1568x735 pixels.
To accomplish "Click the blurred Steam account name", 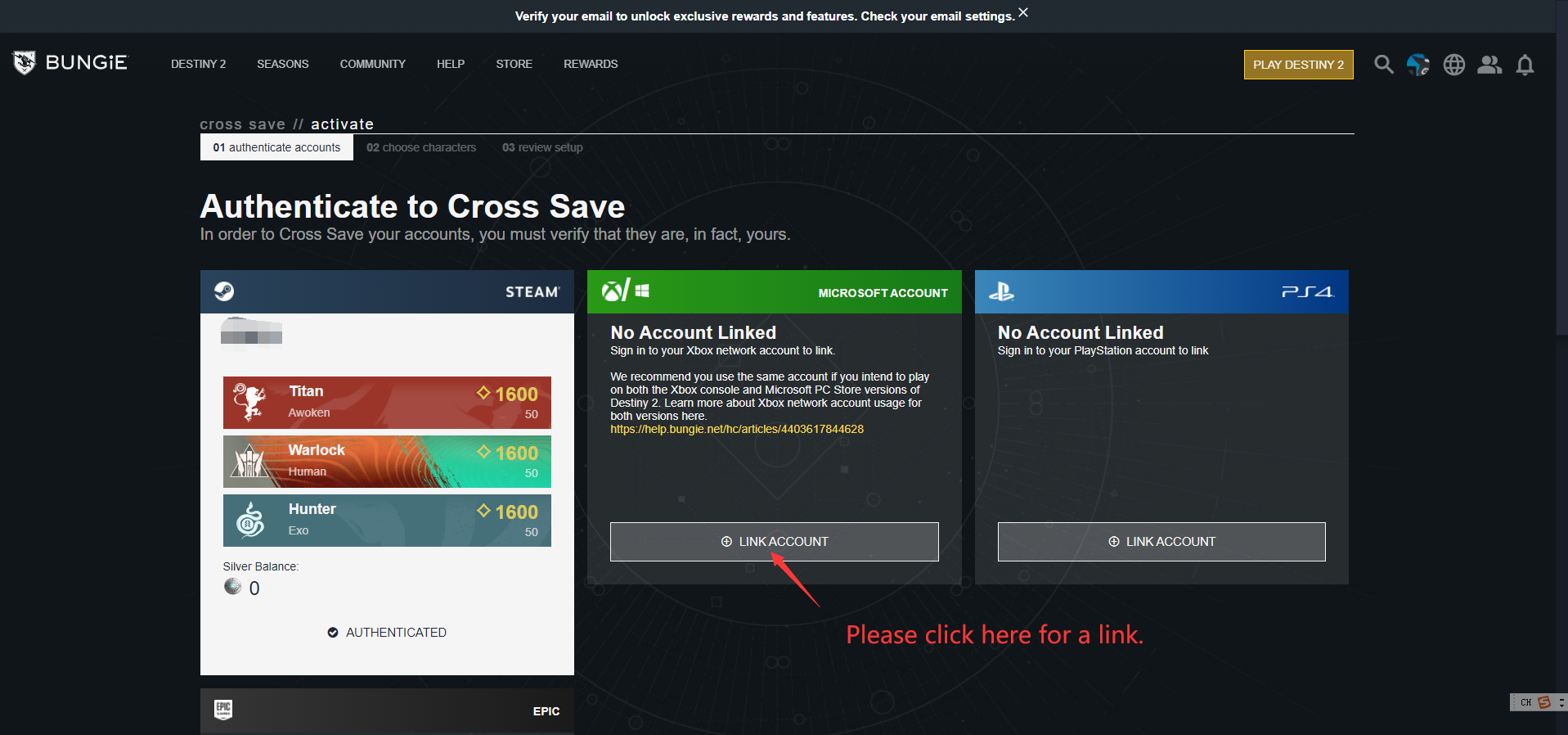I will point(252,332).
